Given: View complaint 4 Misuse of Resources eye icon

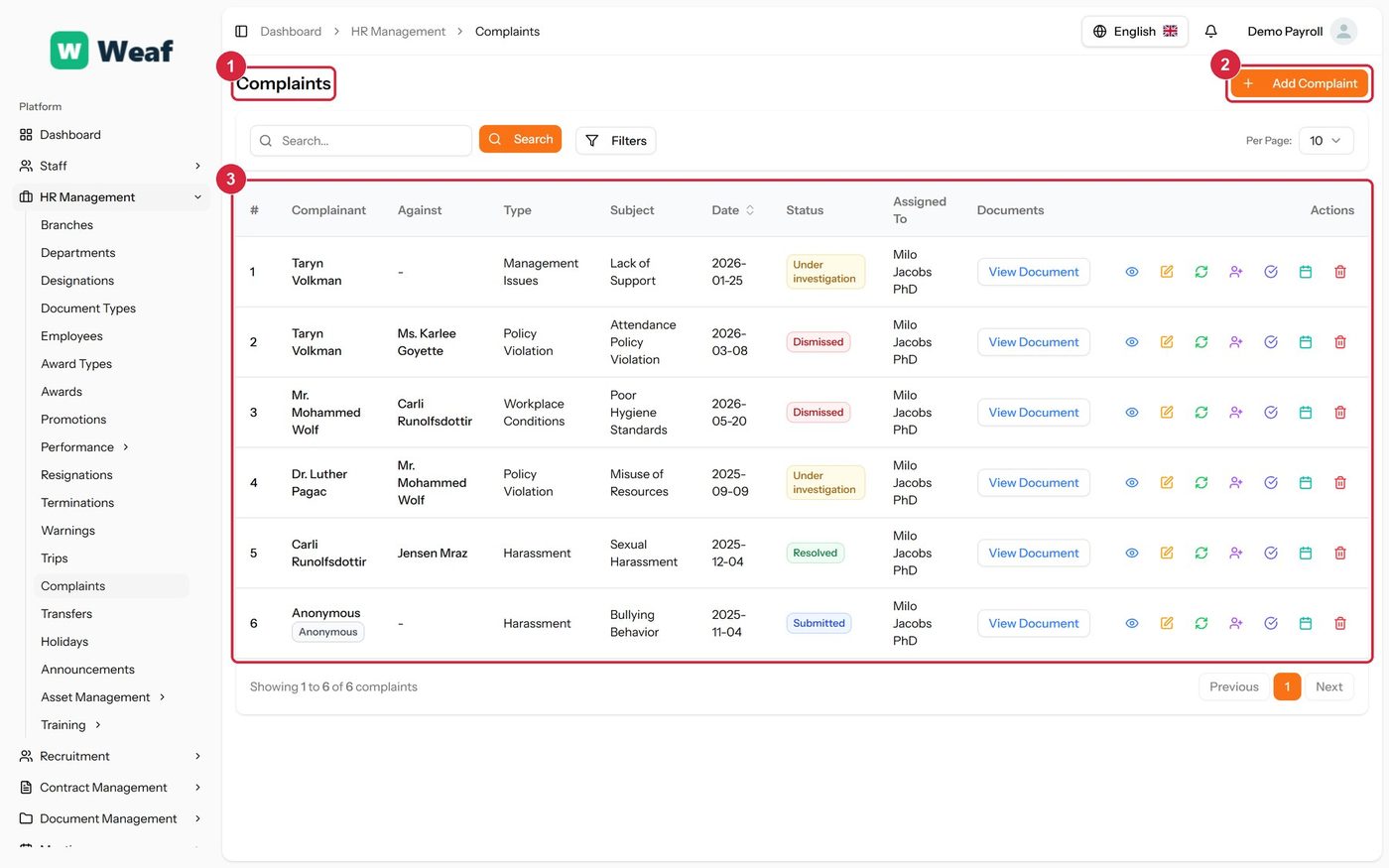Looking at the screenshot, I should pyautogui.click(x=1132, y=483).
